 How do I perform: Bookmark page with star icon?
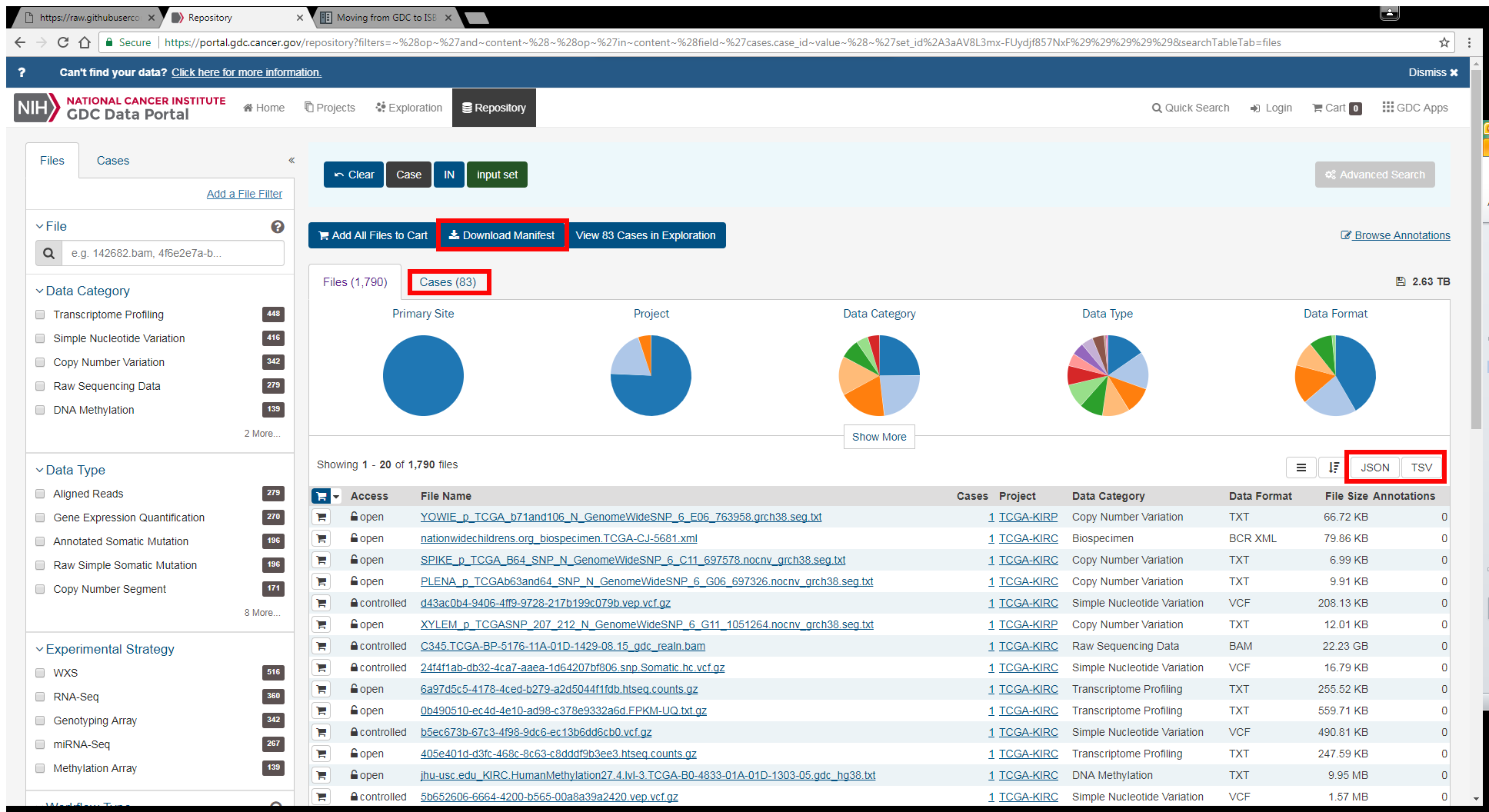(x=1444, y=42)
